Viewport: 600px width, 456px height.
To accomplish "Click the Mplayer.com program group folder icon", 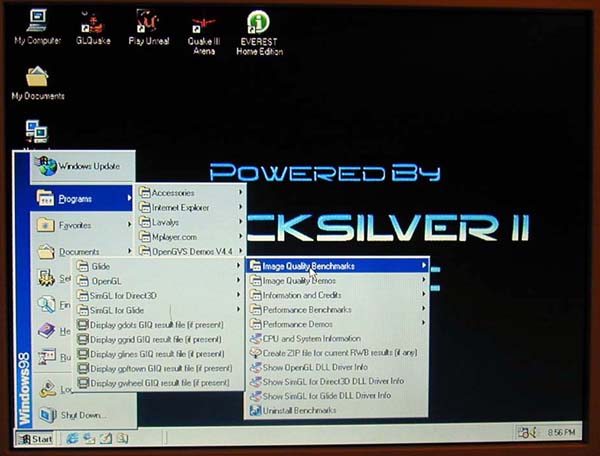I will pyautogui.click(x=144, y=236).
